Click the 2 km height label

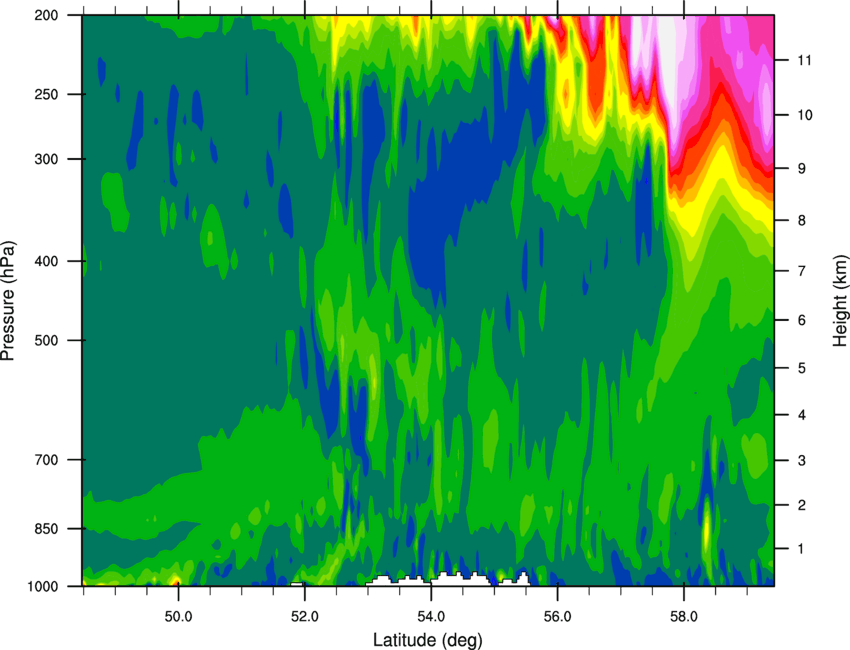801,505
